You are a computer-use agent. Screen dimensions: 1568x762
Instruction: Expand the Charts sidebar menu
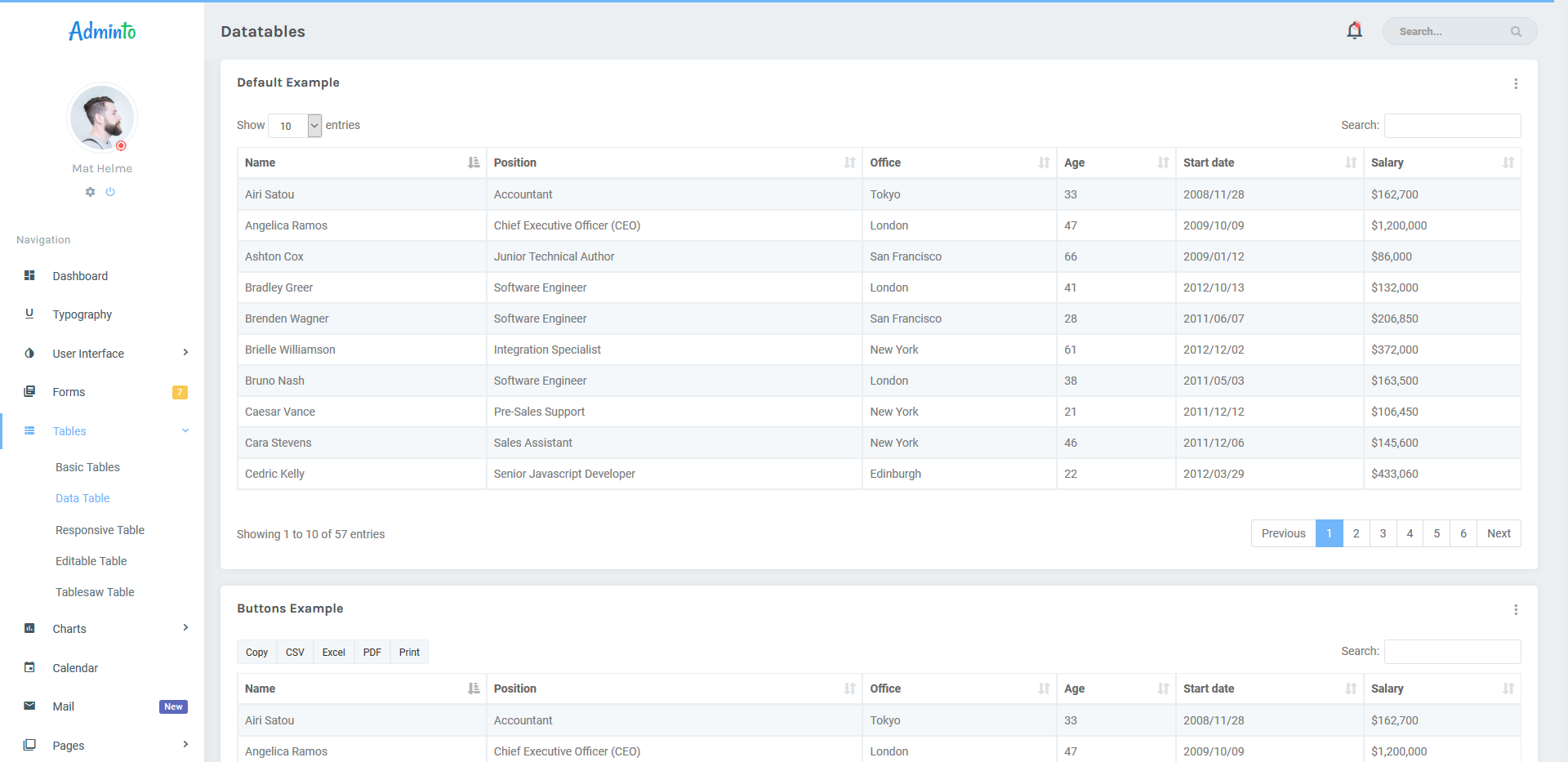pos(69,628)
